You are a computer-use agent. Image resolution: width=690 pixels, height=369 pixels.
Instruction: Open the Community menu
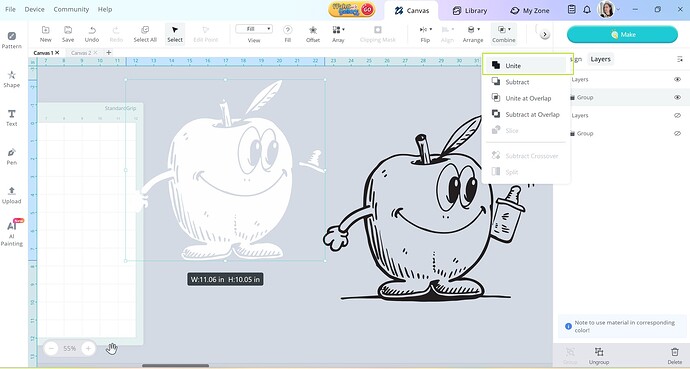point(71,9)
